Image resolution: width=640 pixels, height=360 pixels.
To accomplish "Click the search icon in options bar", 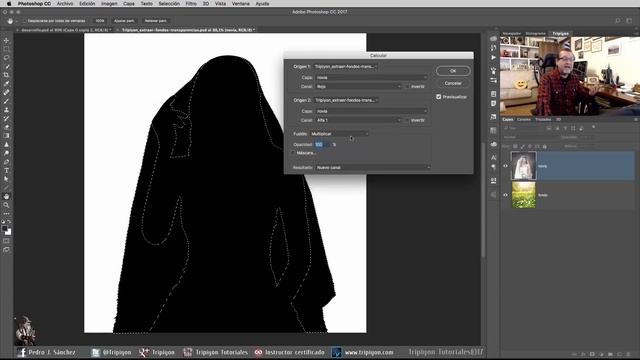I will click(x=618, y=20).
